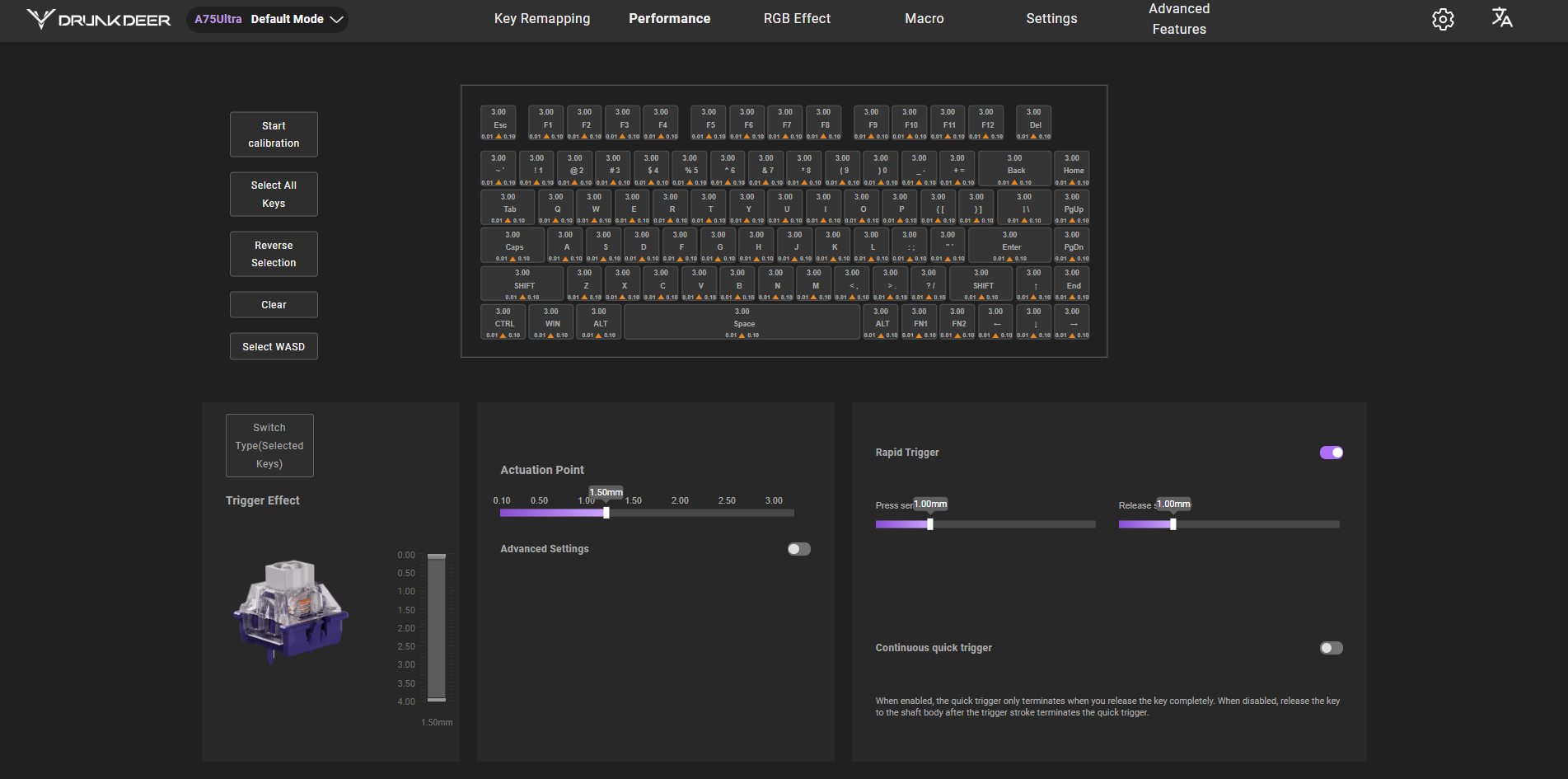Click the Actuation Point slider handle
The height and width of the screenshot is (779, 1568).
[606, 513]
